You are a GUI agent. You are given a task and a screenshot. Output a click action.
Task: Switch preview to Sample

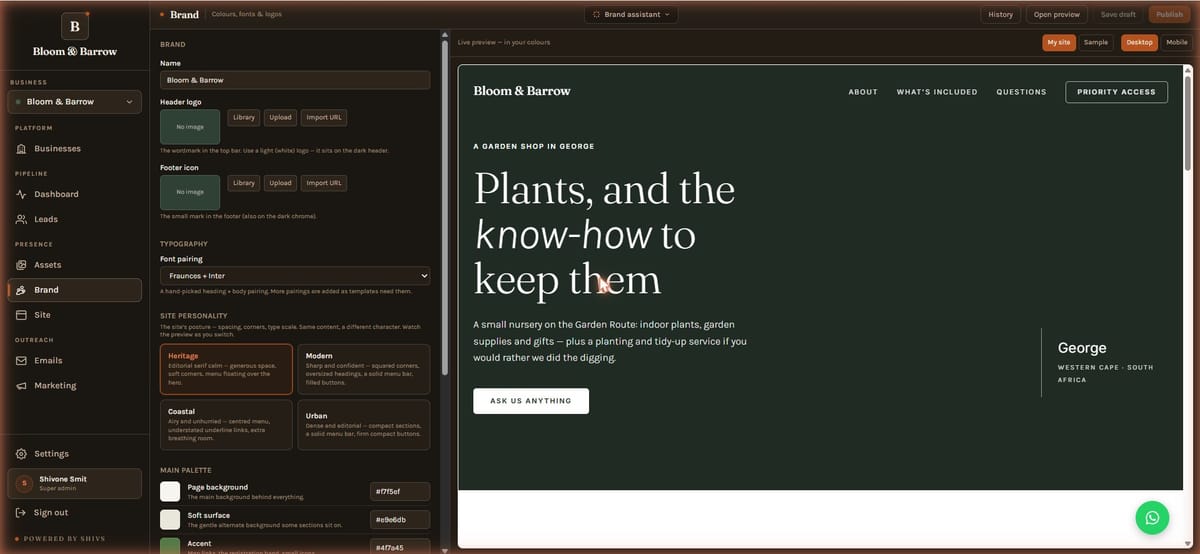pos(1096,42)
